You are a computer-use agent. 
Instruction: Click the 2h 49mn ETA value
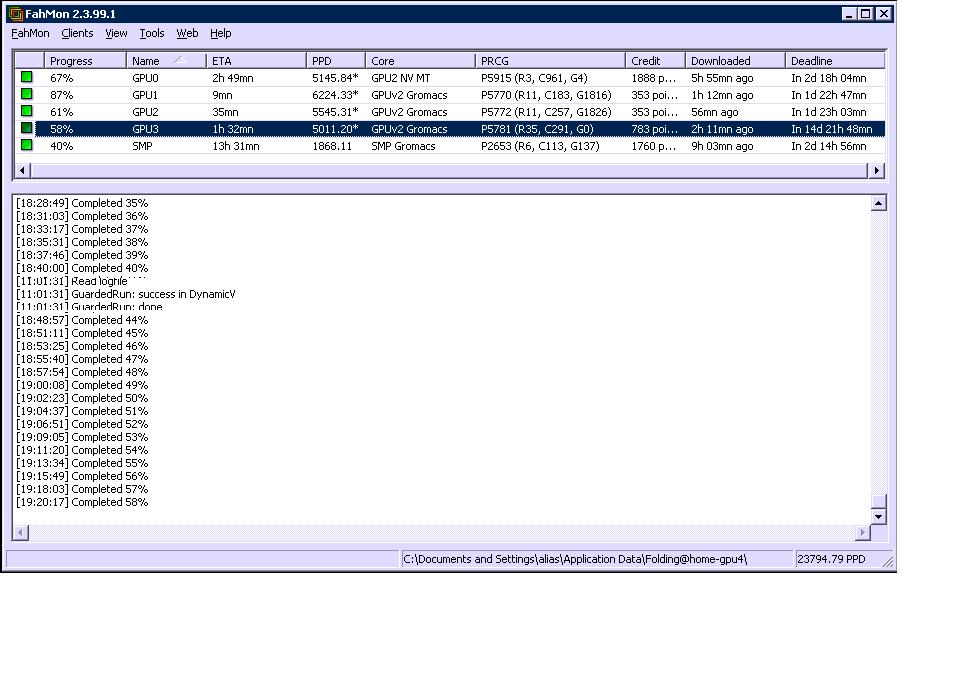233,78
